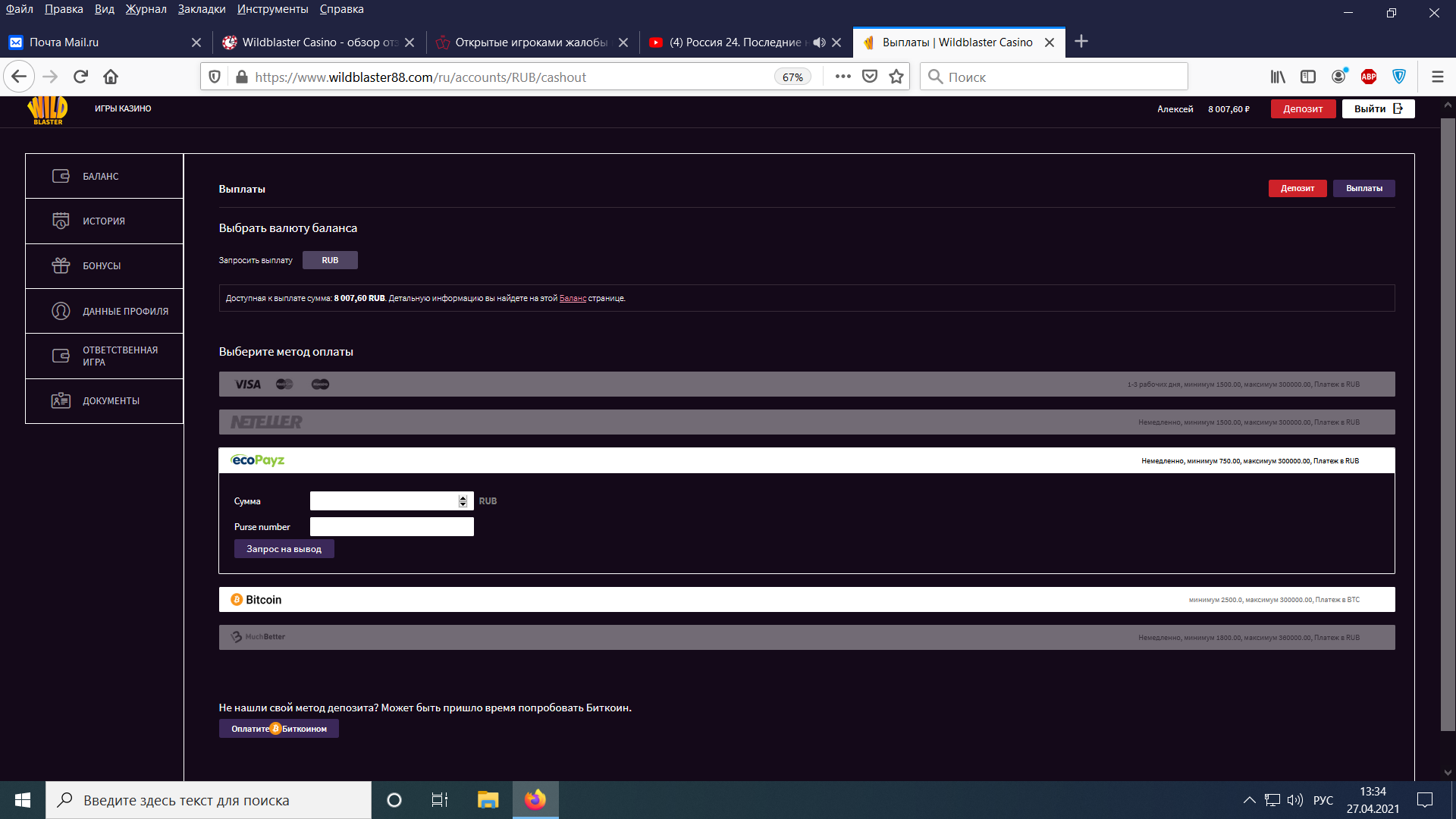
Task: Click the Запрос на вывод button
Action: [284, 549]
